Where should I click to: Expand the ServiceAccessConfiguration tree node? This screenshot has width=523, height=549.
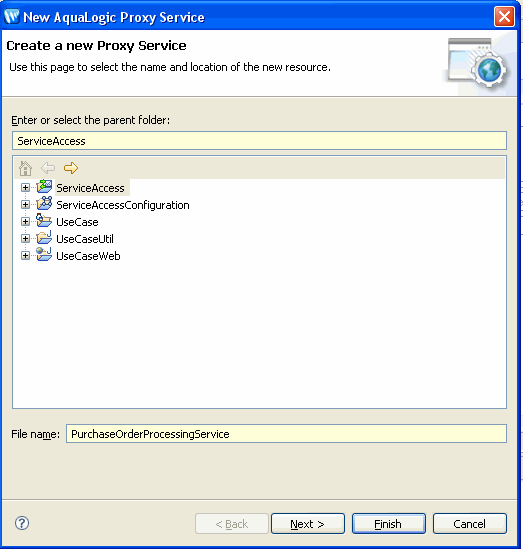point(25,204)
